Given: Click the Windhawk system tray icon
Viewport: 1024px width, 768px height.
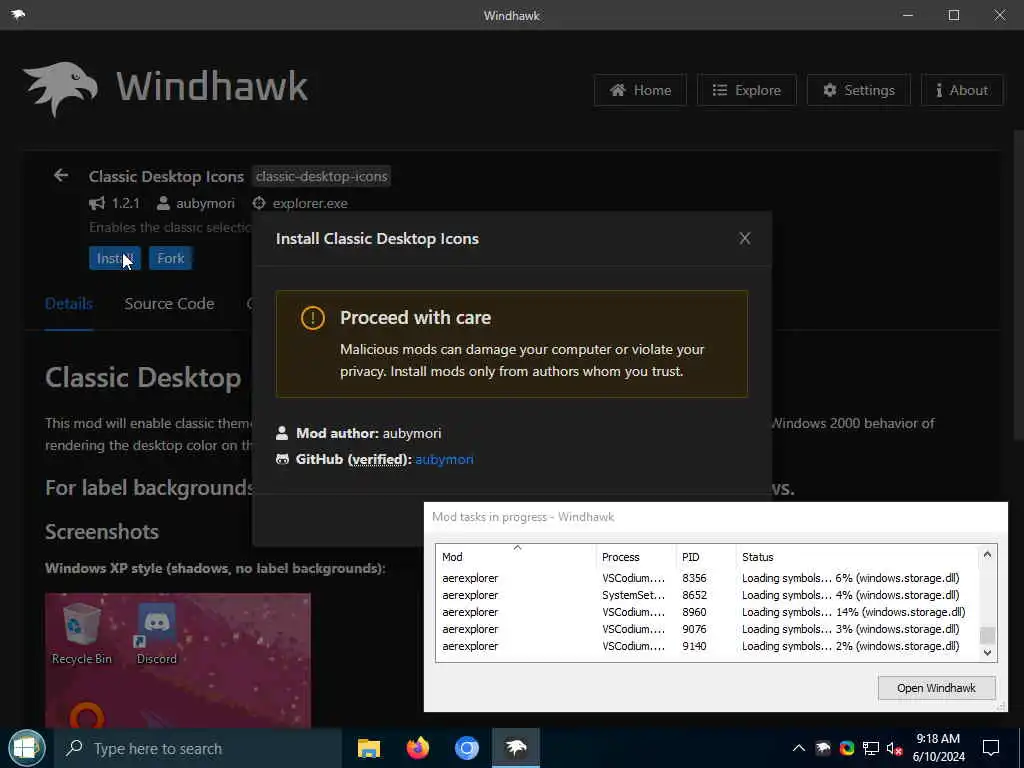Looking at the screenshot, I should 823,748.
